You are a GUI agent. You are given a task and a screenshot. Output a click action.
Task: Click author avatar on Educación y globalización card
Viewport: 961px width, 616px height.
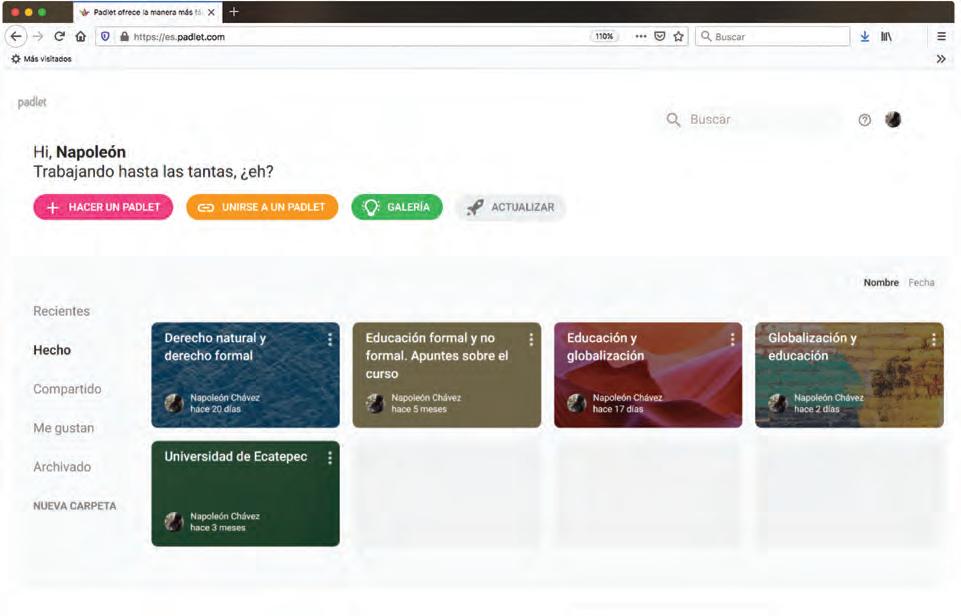(576, 403)
